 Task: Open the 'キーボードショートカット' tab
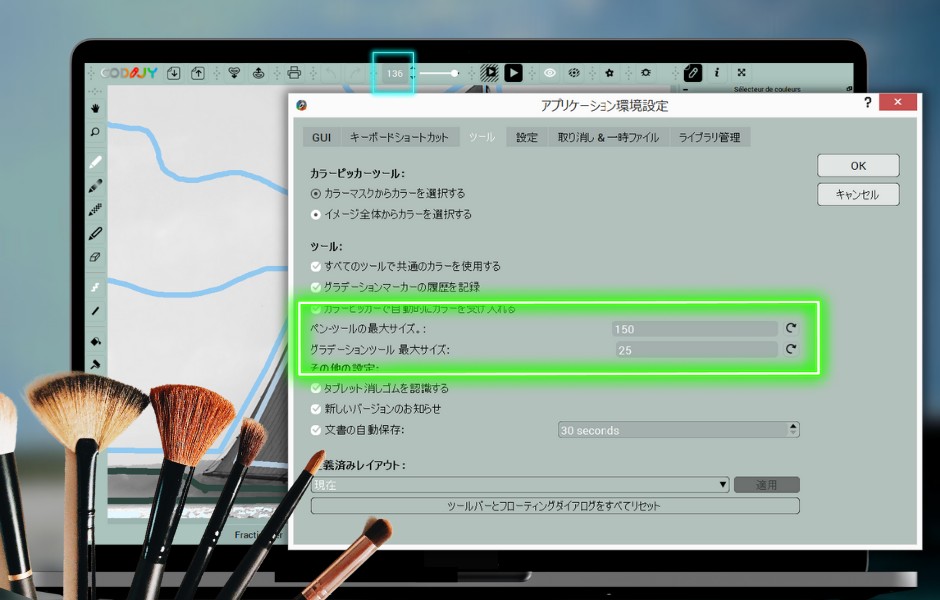399,137
